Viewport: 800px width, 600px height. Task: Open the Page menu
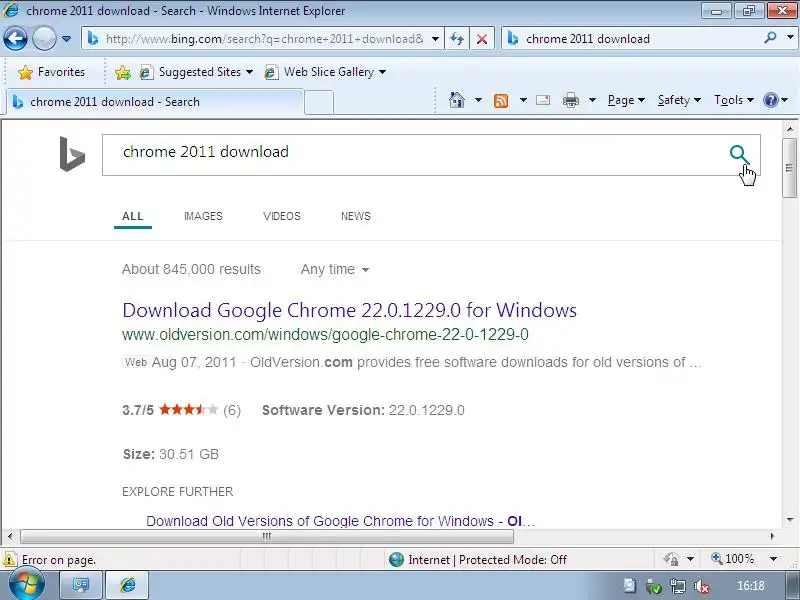coord(626,100)
